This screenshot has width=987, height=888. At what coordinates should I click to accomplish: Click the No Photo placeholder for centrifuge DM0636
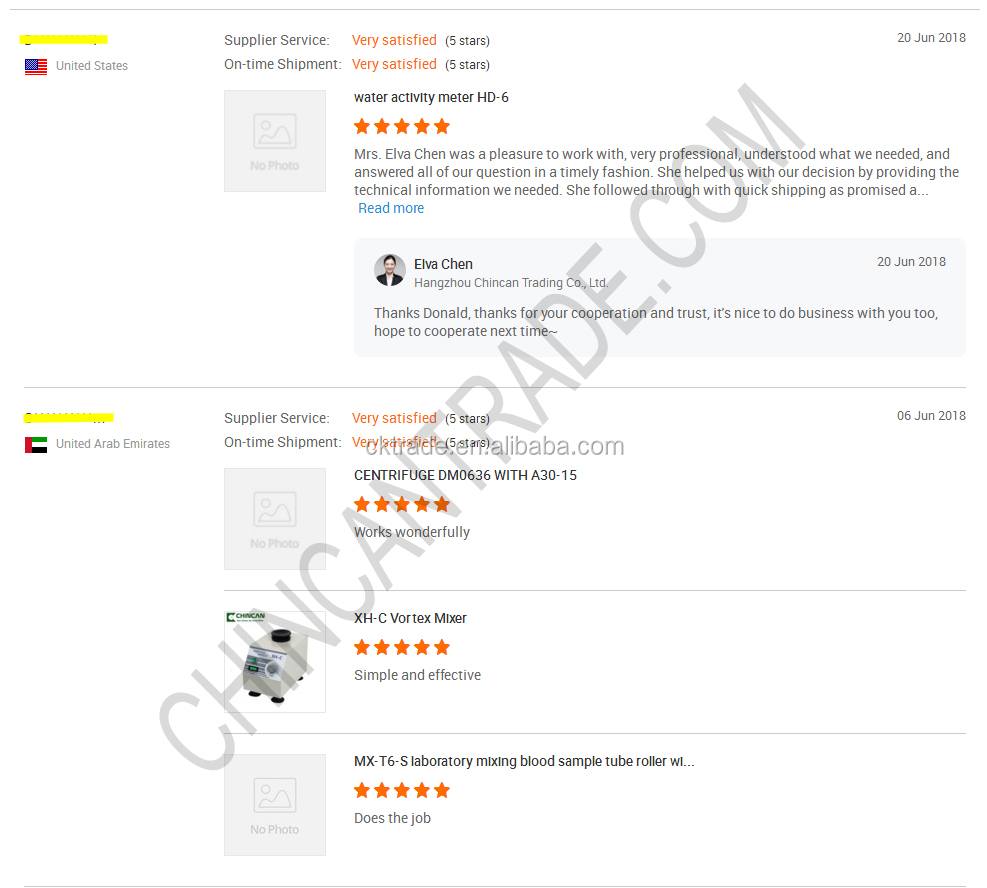click(275, 519)
